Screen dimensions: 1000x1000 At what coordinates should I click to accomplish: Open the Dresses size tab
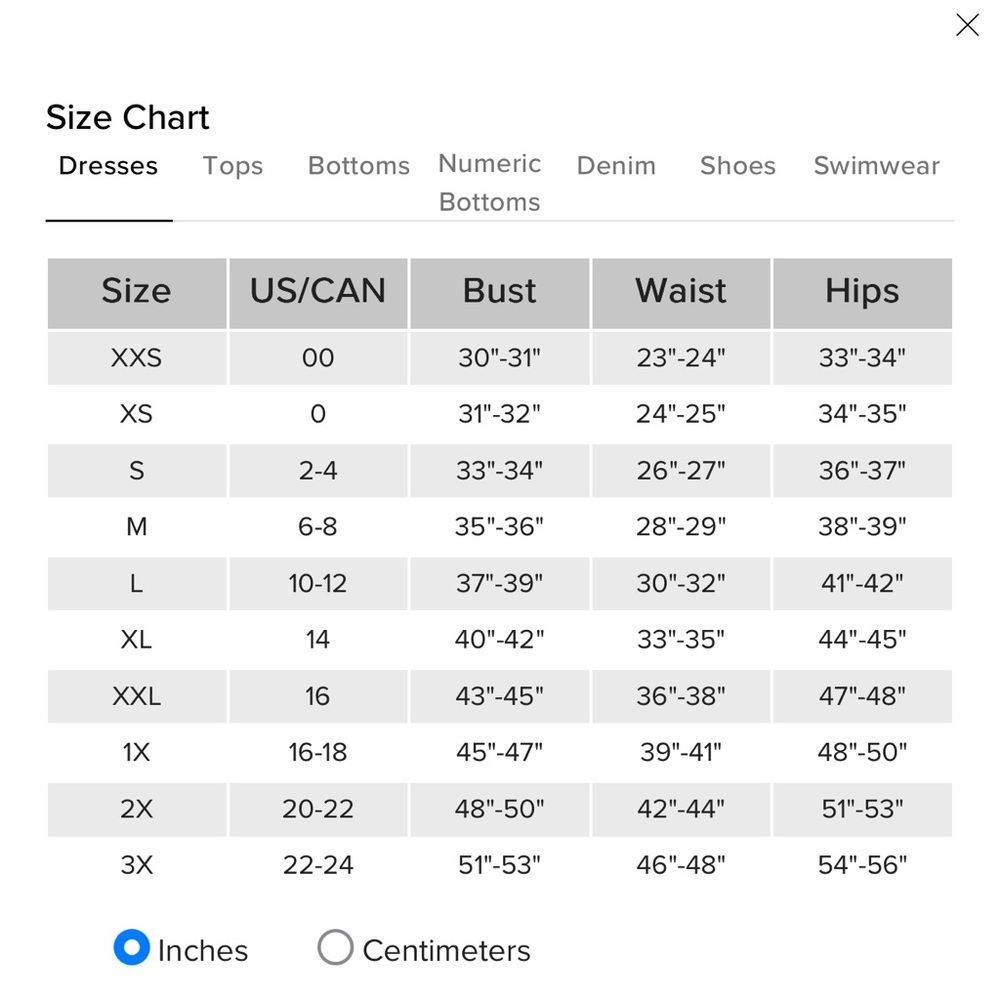(108, 166)
